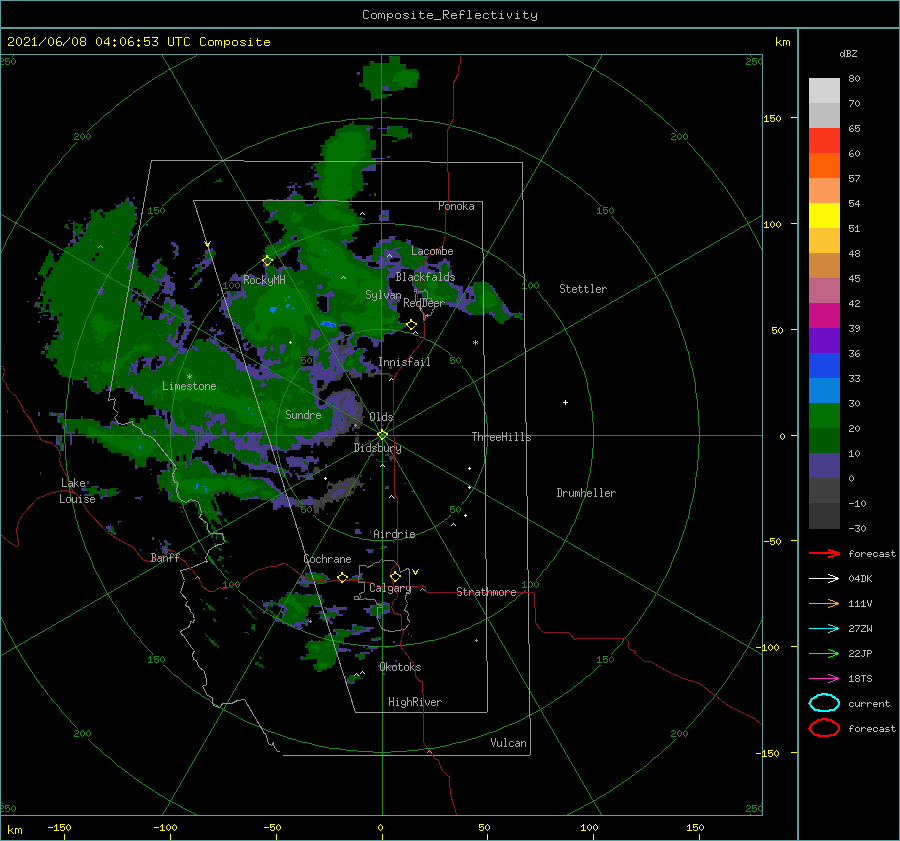Click the Lake Louise label
The height and width of the screenshot is (841, 900).
point(77,491)
